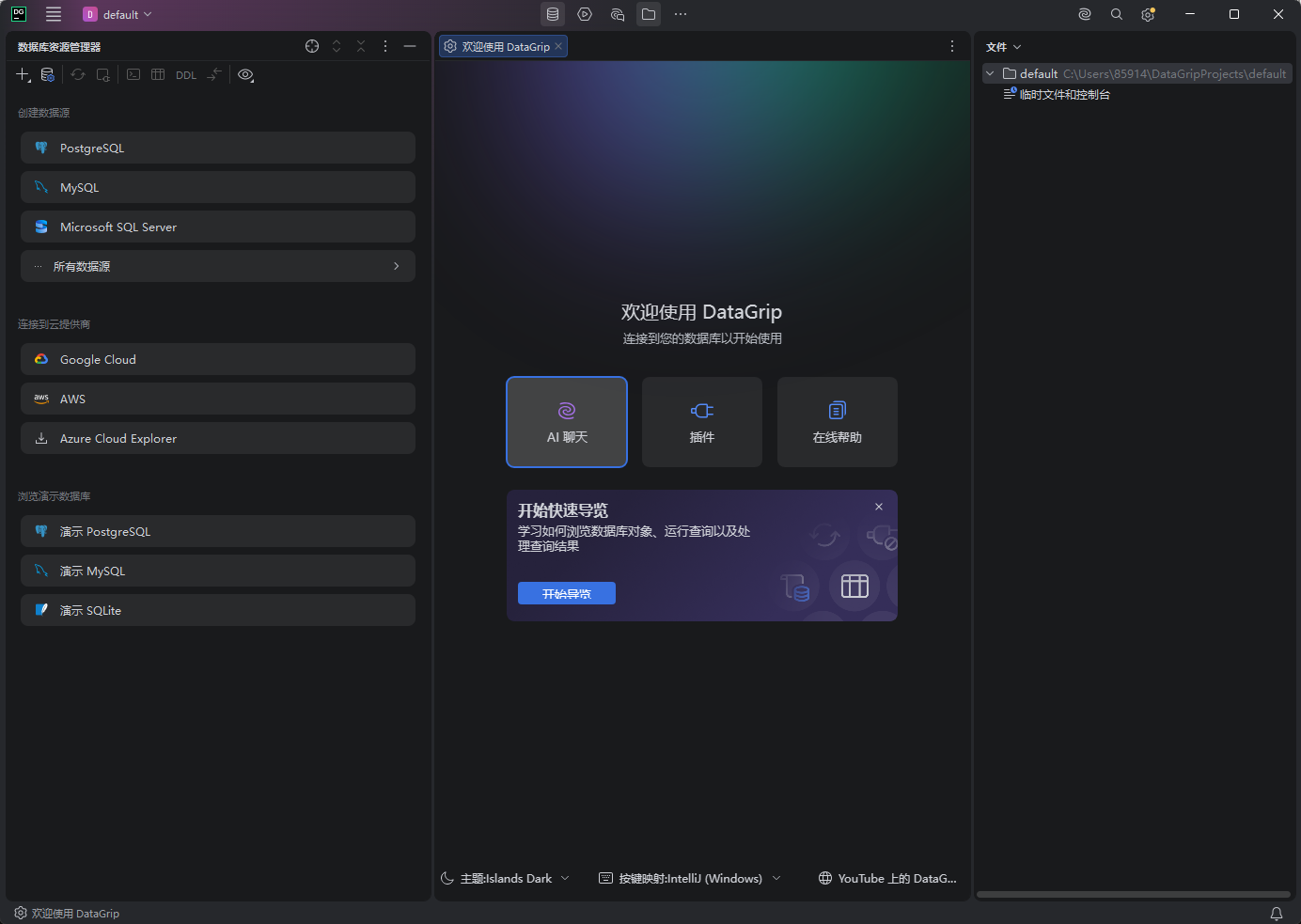The image size is (1301, 924).
Task: Click the edit data table icon
Action: click(158, 74)
